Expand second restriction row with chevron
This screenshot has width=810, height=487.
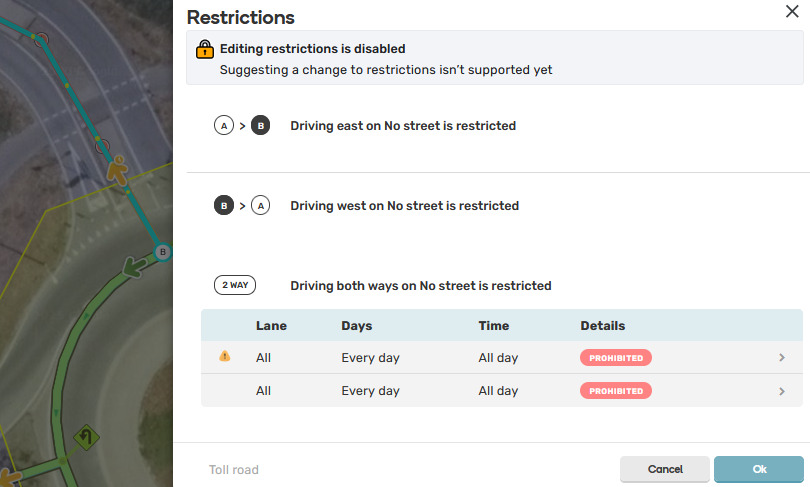pos(781,391)
